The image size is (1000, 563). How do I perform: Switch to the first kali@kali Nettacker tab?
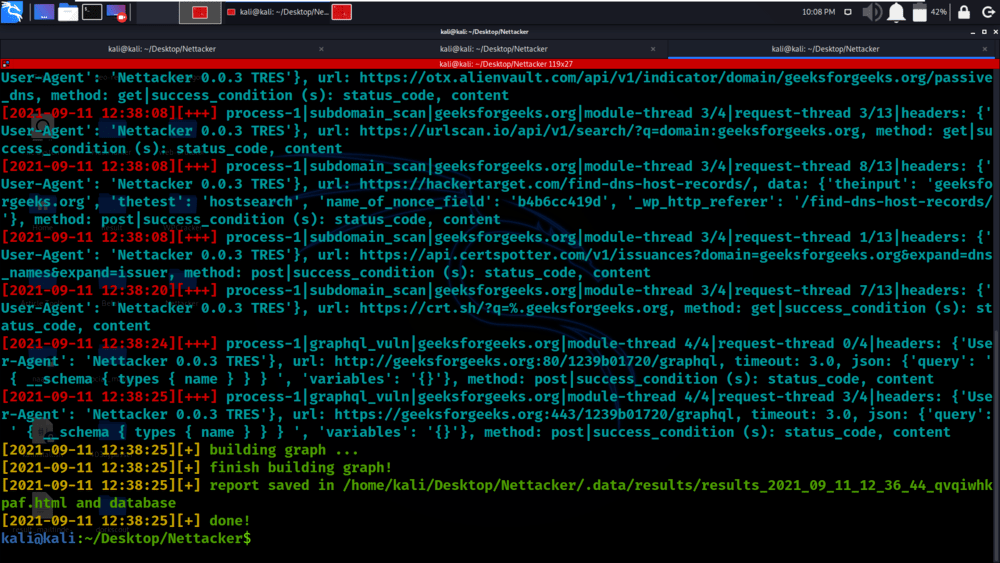pyautogui.click(x=162, y=49)
